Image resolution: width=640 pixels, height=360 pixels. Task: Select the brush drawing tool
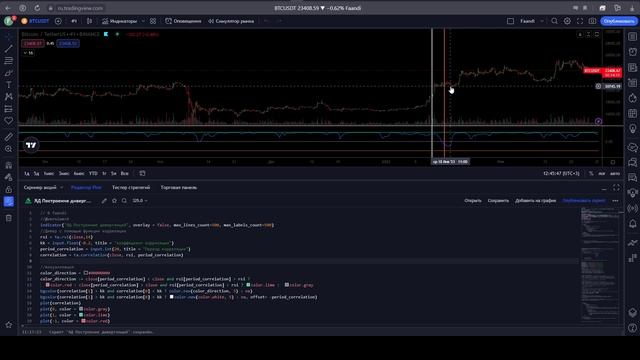(9, 73)
